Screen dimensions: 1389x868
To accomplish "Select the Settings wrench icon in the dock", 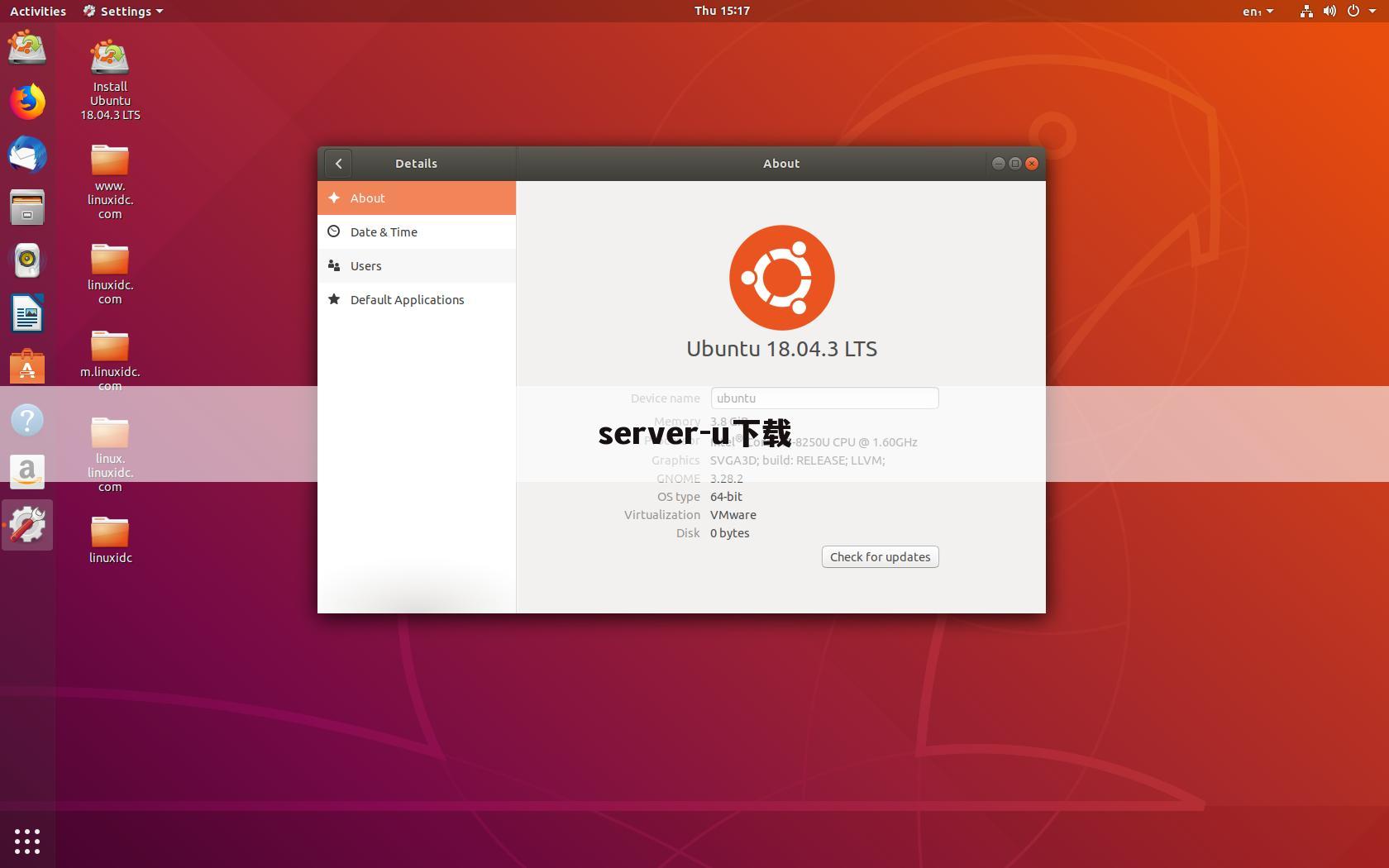I will pos(27,525).
